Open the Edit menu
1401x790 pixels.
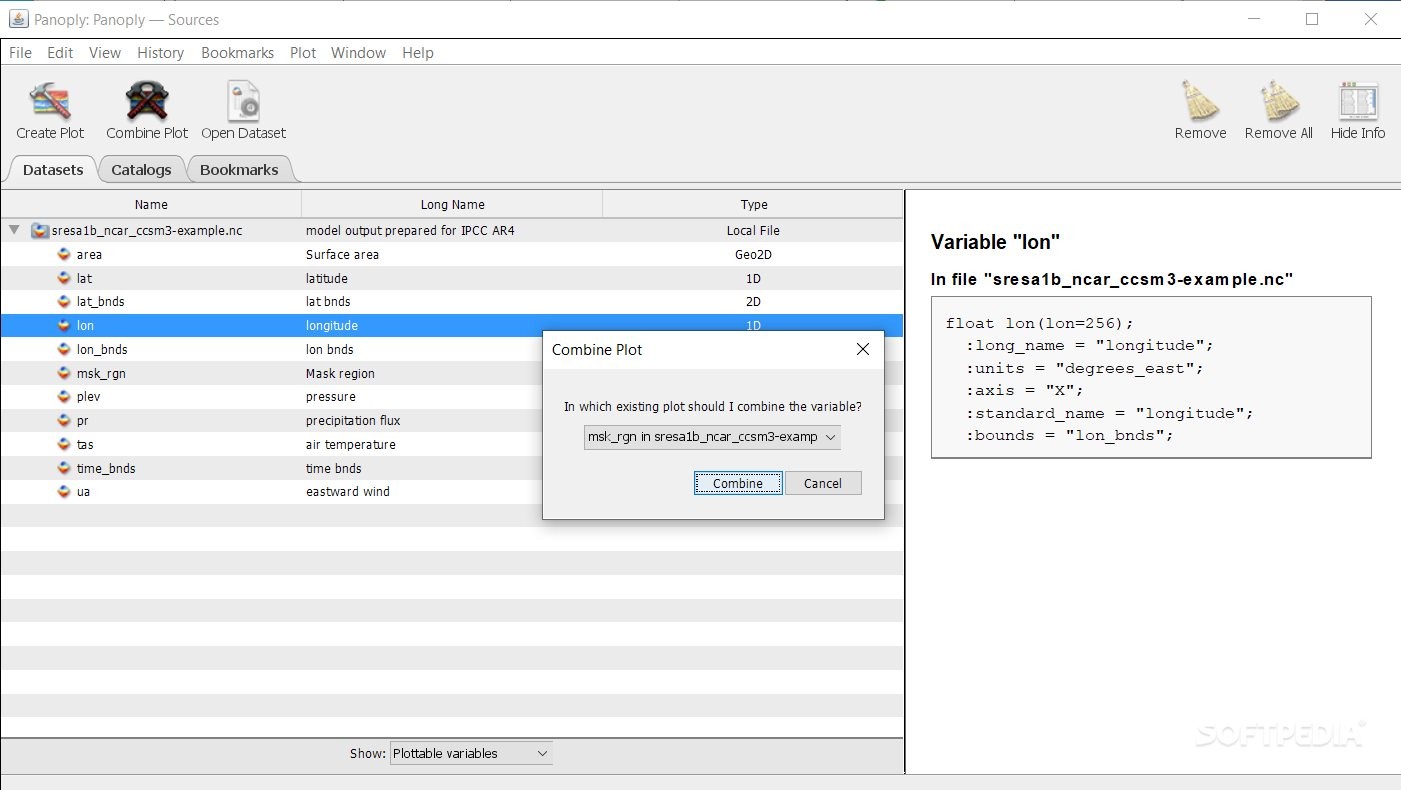point(60,53)
